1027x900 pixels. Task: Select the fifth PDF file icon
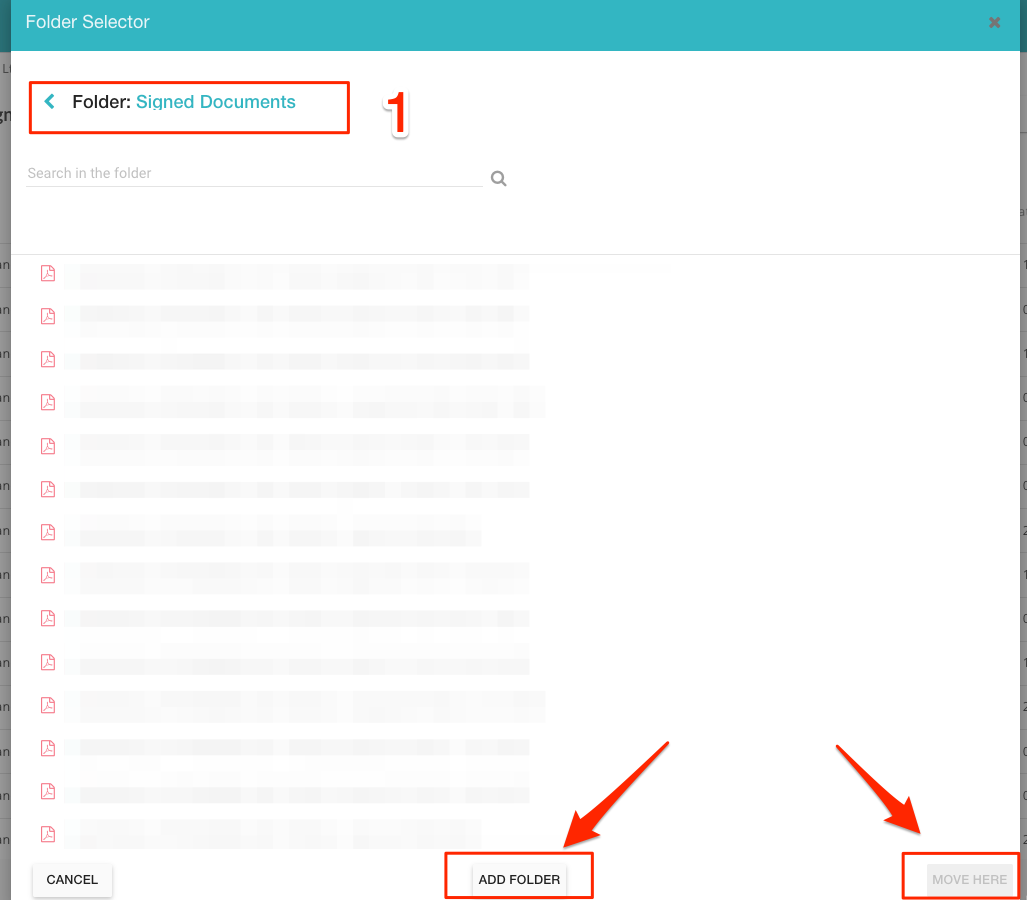coord(47,446)
